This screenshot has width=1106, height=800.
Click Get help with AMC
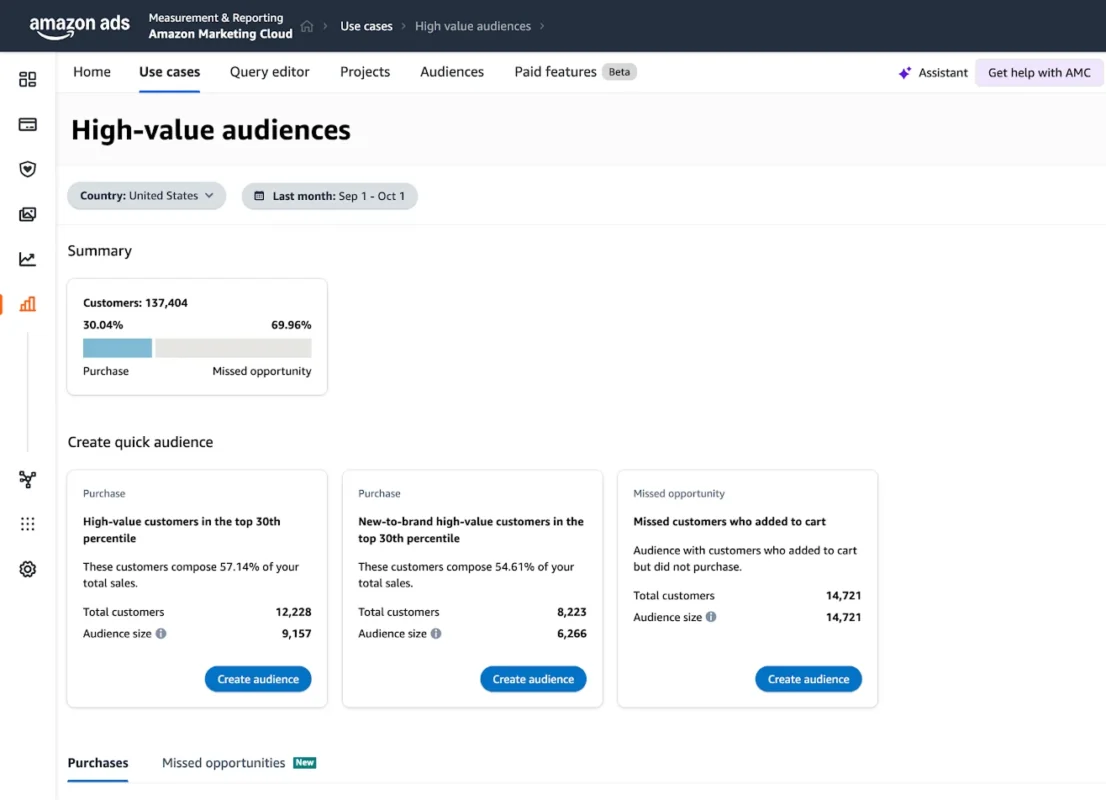click(1039, 72)
